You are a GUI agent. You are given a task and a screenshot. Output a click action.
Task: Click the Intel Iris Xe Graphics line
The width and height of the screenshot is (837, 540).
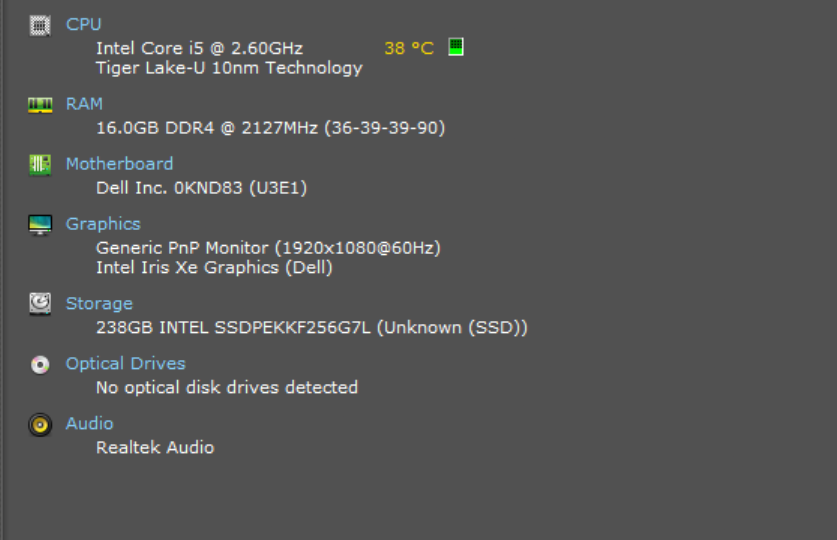(x=214, y=267)
